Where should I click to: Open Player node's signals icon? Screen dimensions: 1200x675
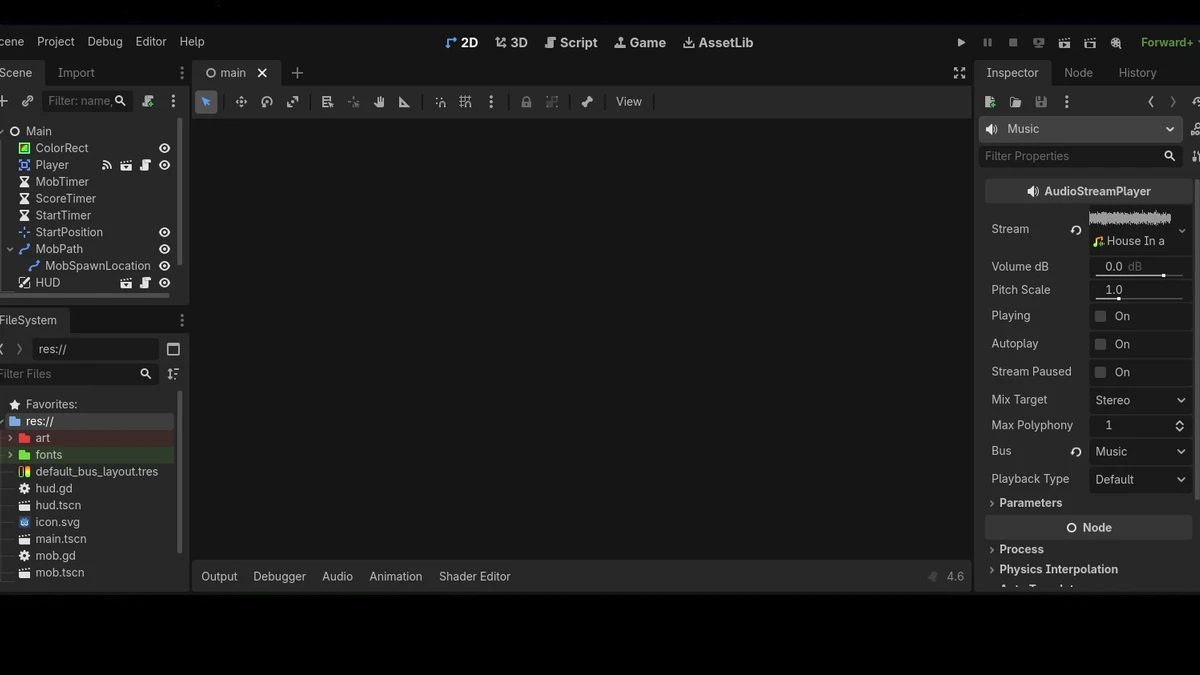pyautogui.click(x=107, y=165)
